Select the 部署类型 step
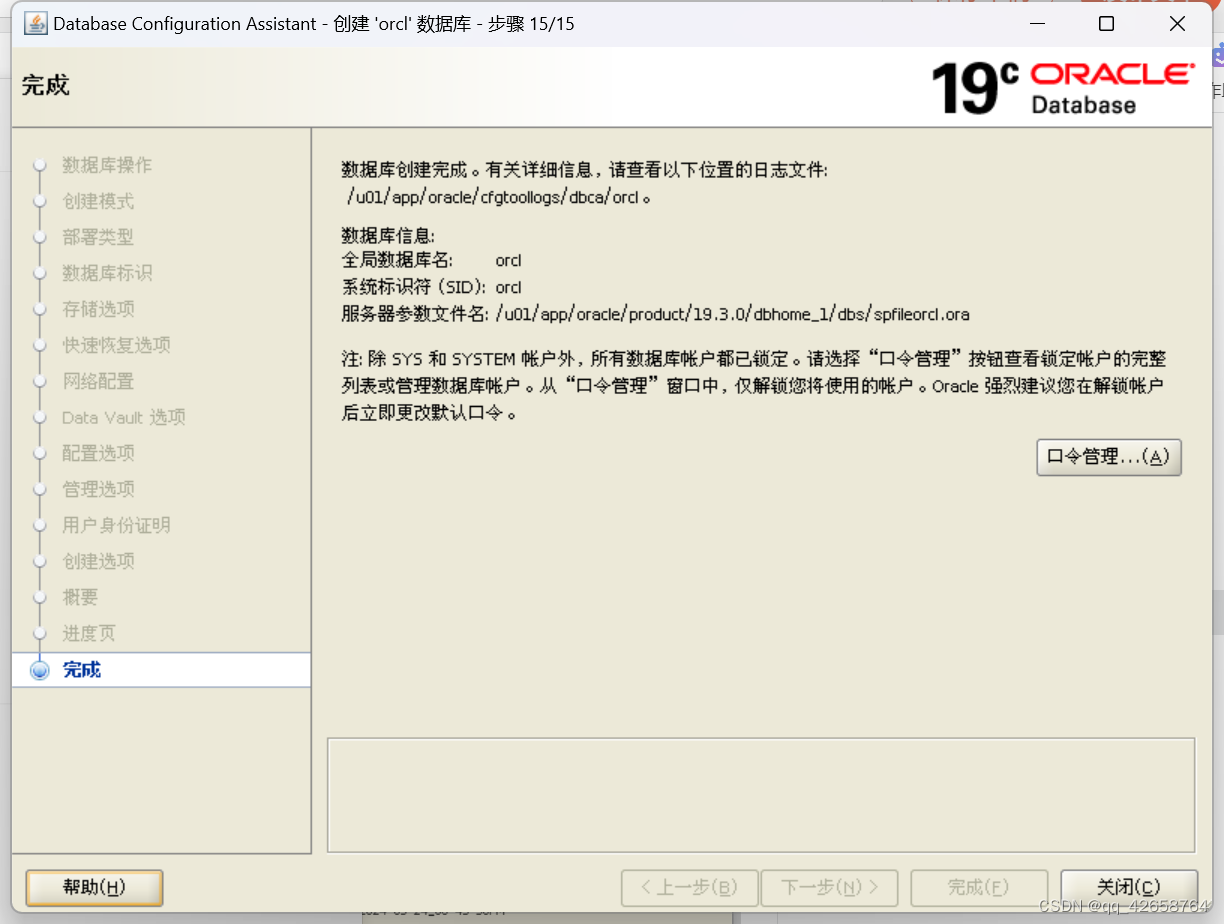Screen dimensions: 1224x924 pos(98,237)
